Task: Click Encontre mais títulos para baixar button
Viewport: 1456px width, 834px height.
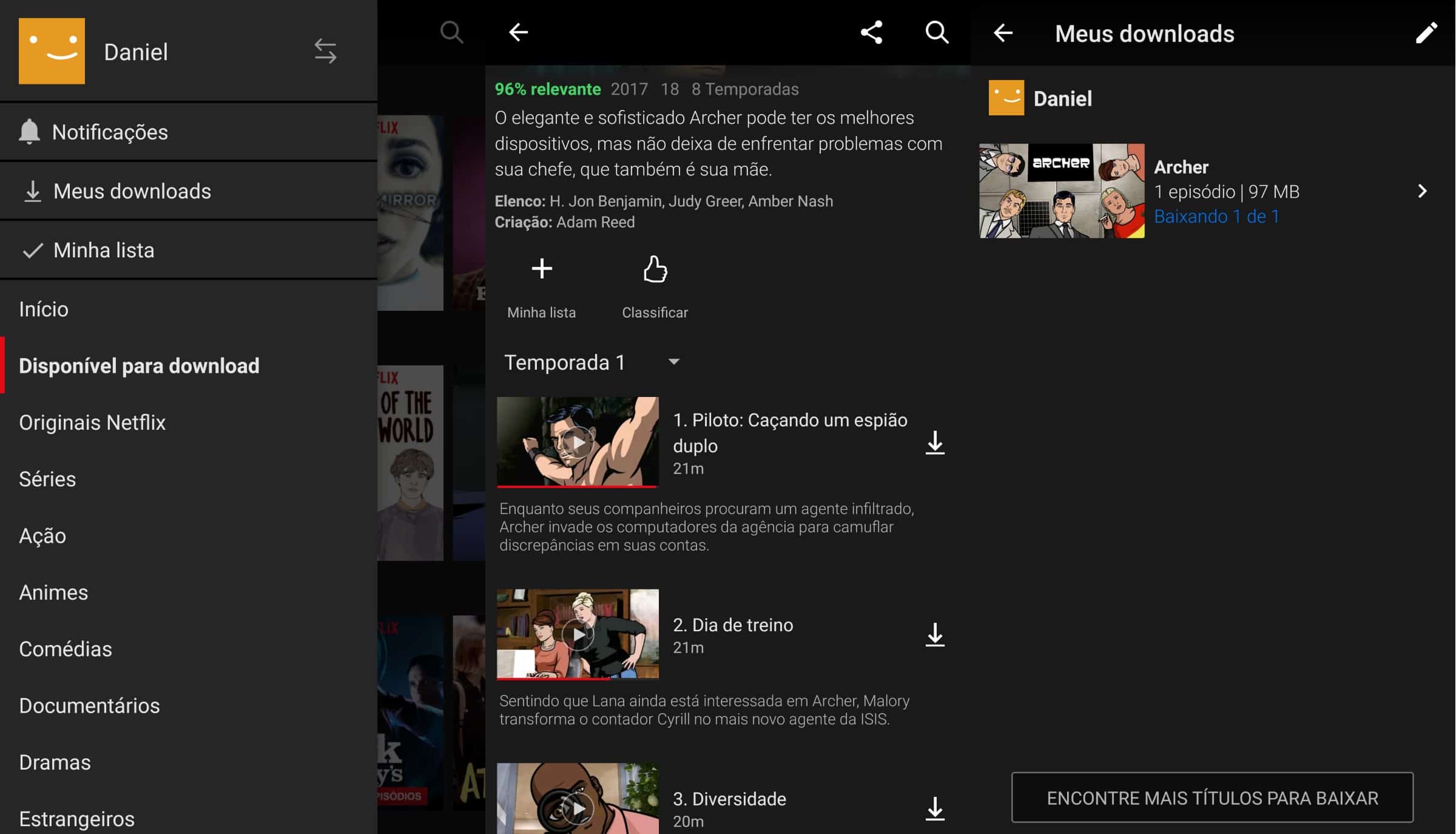Action: click(1212, 798)
